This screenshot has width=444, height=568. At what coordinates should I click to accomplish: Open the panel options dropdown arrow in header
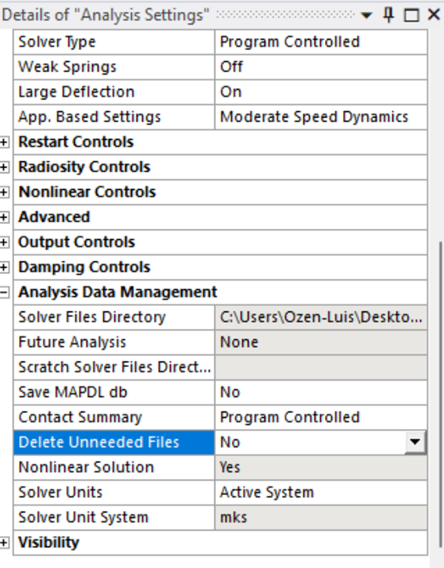366,16
